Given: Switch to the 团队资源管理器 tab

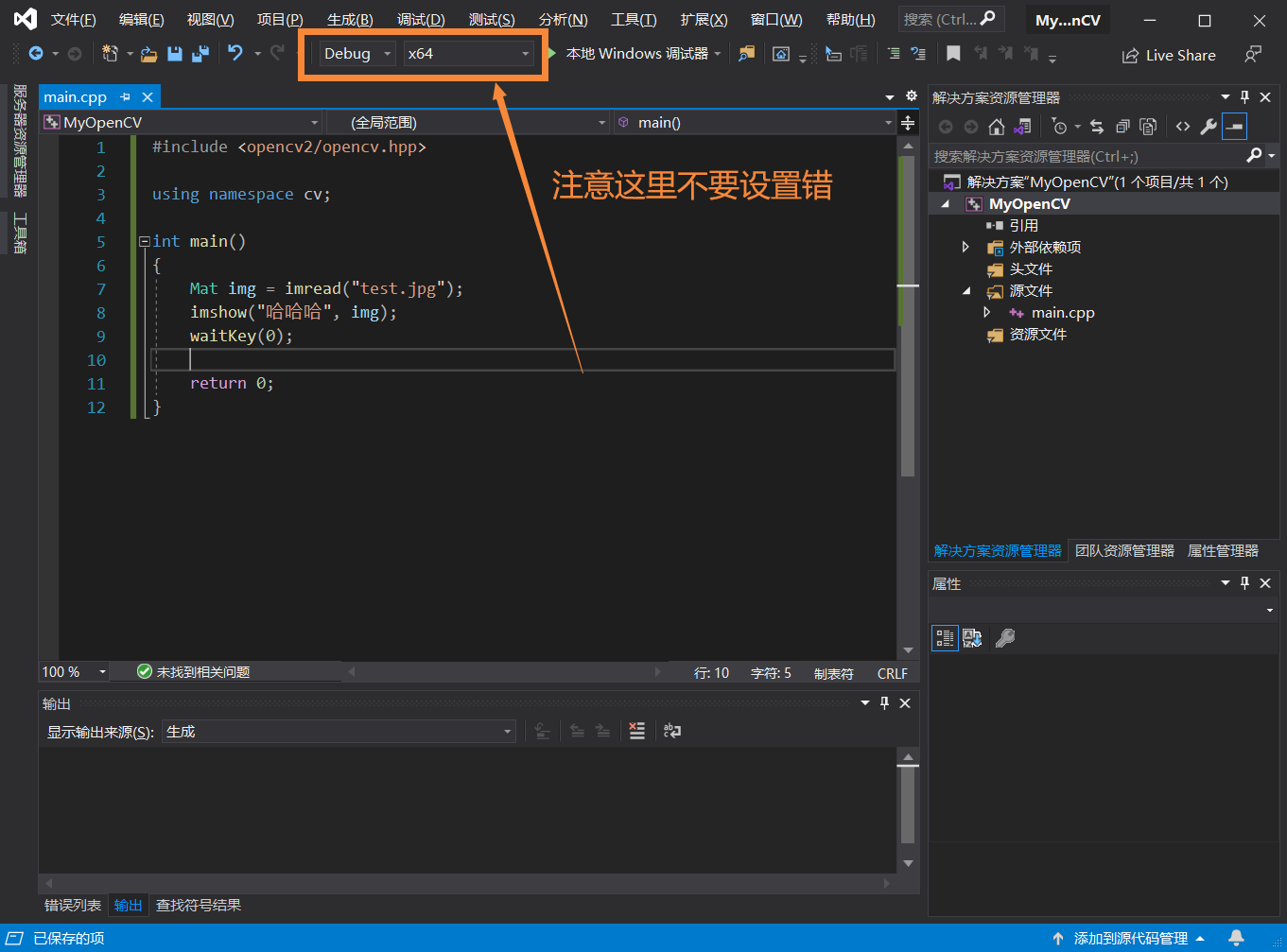Looking at the screenshot, I should coord(1124,550).
